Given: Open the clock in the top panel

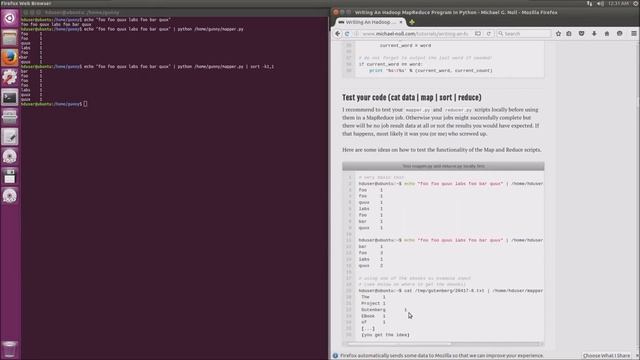Looking at the screenshot, I should coord(619,4).
